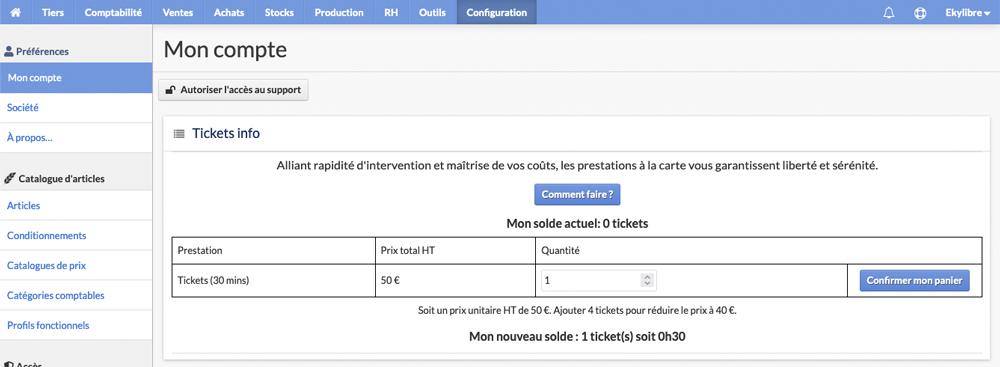Image resolution: width=1000 pixels, height=367 pixels.
Task: Open the Ekylibre user dropdown
Action: click(967, 12)
